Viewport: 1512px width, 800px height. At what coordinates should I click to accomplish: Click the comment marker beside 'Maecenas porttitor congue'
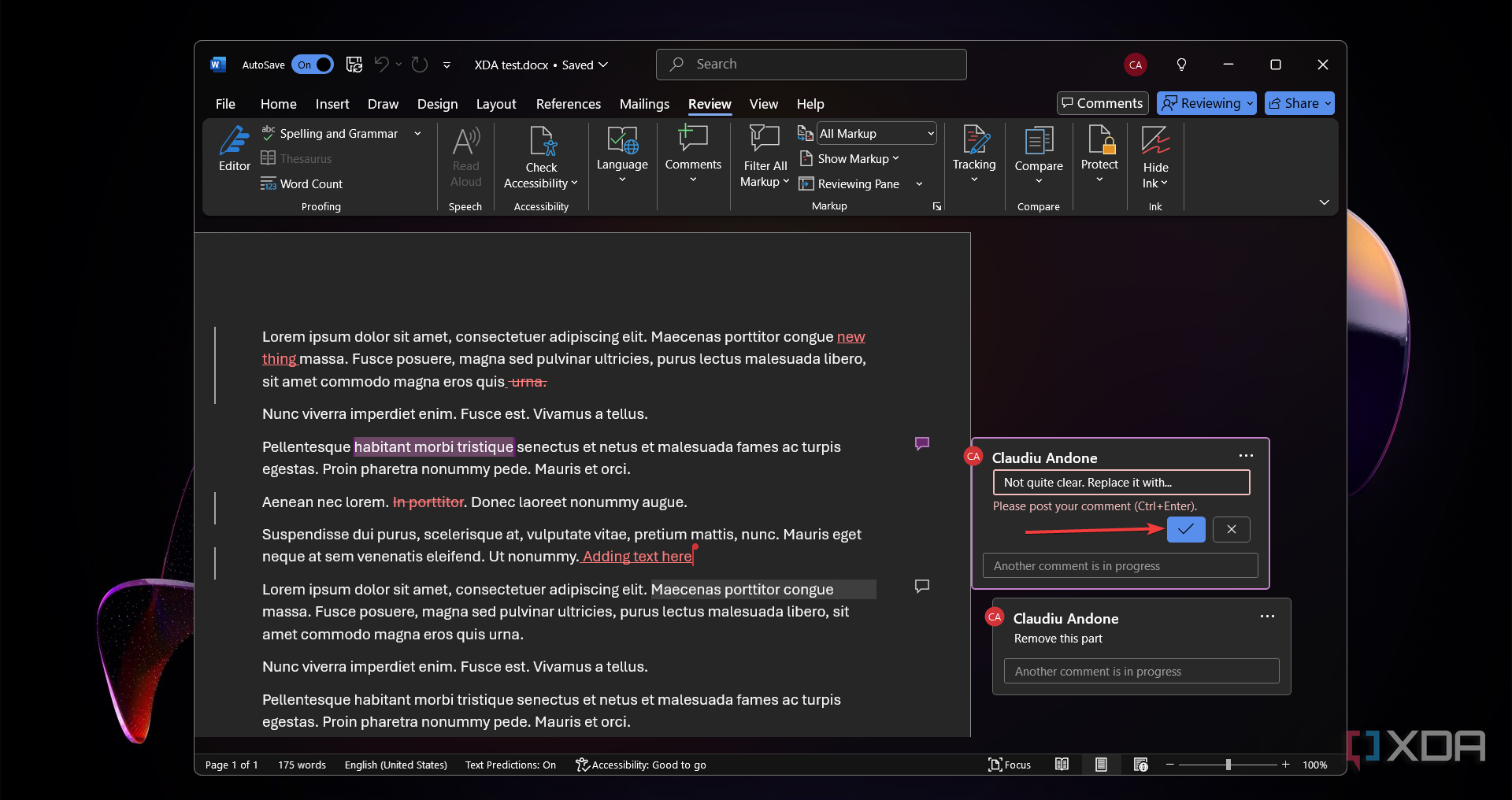(922, 586)
